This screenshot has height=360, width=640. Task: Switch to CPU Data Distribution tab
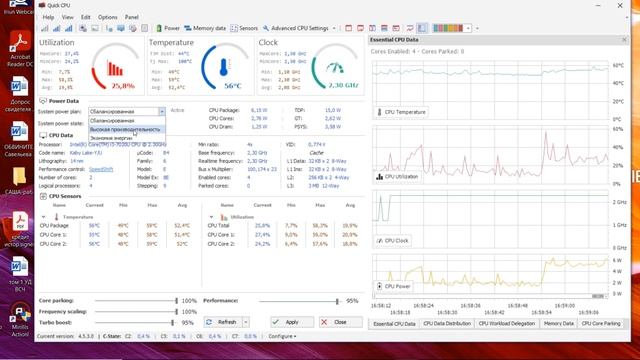coord(447,324)
